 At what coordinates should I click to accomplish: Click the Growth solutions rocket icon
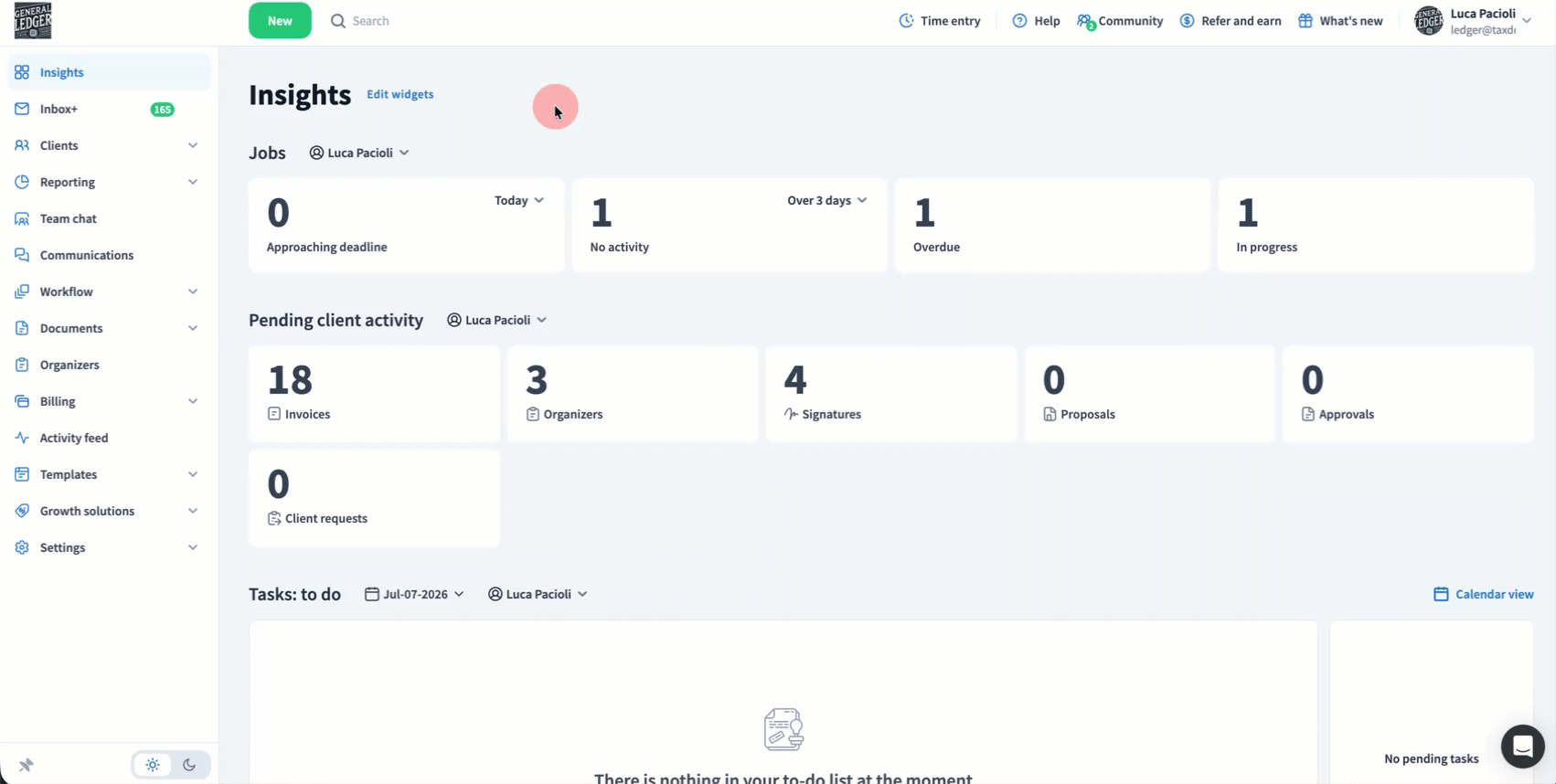click(x=22, y=511)
